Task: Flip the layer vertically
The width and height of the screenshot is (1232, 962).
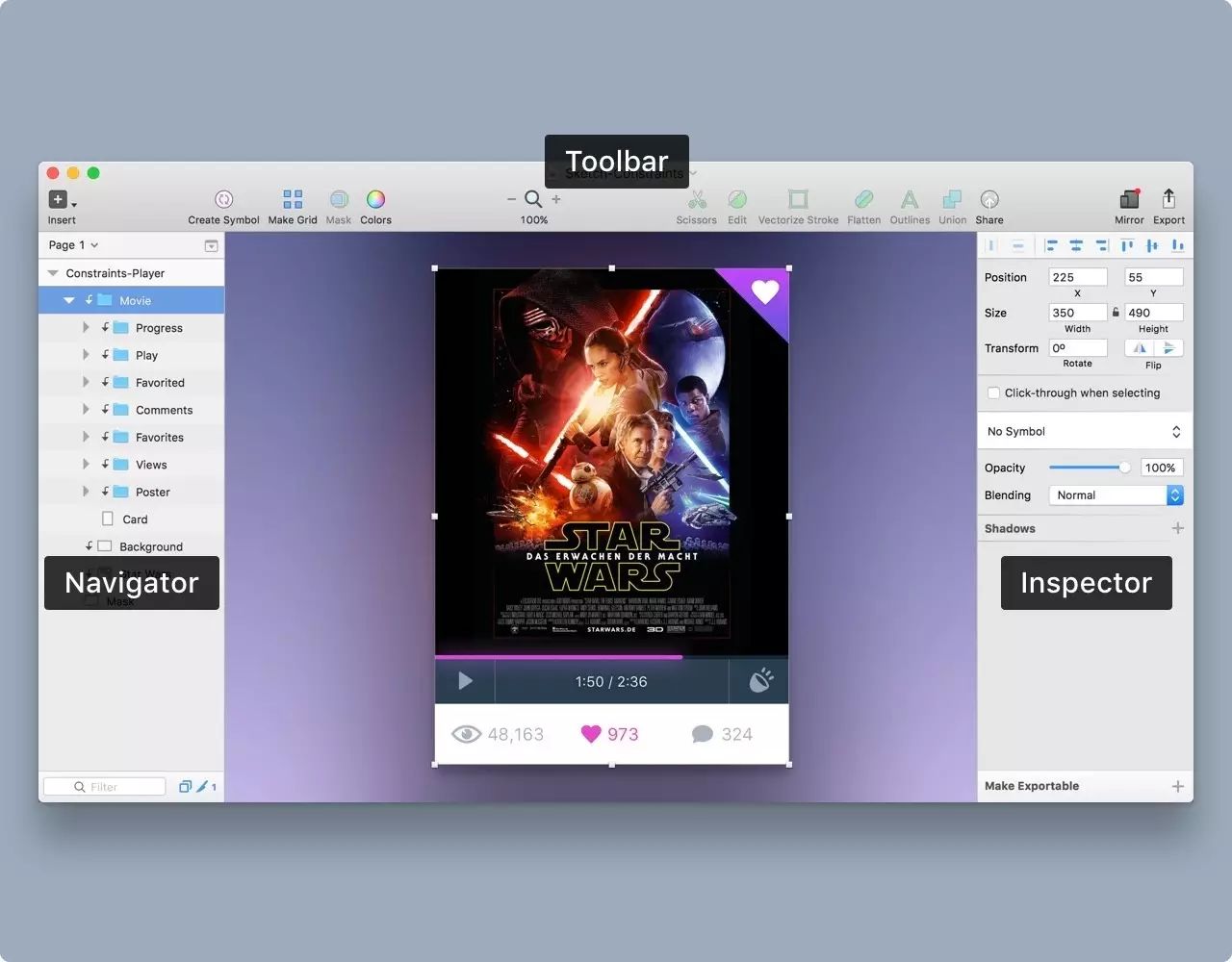Action: click(1168, 348)
